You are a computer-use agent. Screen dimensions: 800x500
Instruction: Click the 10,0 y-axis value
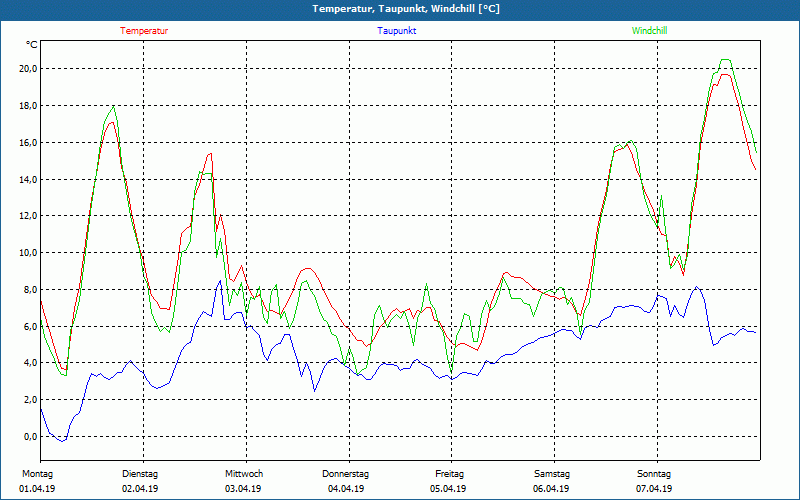click(x=28, y=253)
